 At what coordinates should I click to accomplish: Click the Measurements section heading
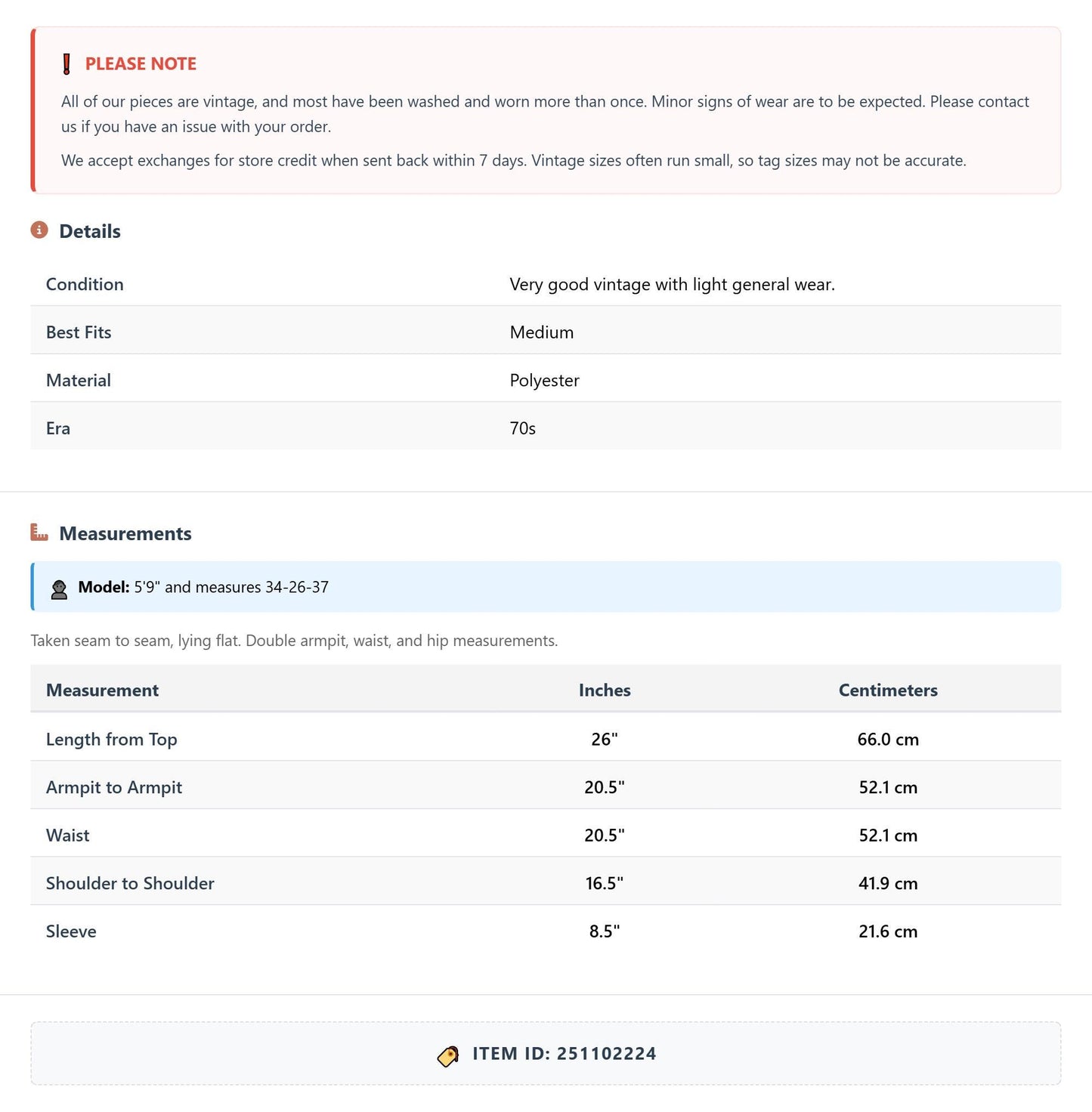pyautogui.click(x=125, y=533)
